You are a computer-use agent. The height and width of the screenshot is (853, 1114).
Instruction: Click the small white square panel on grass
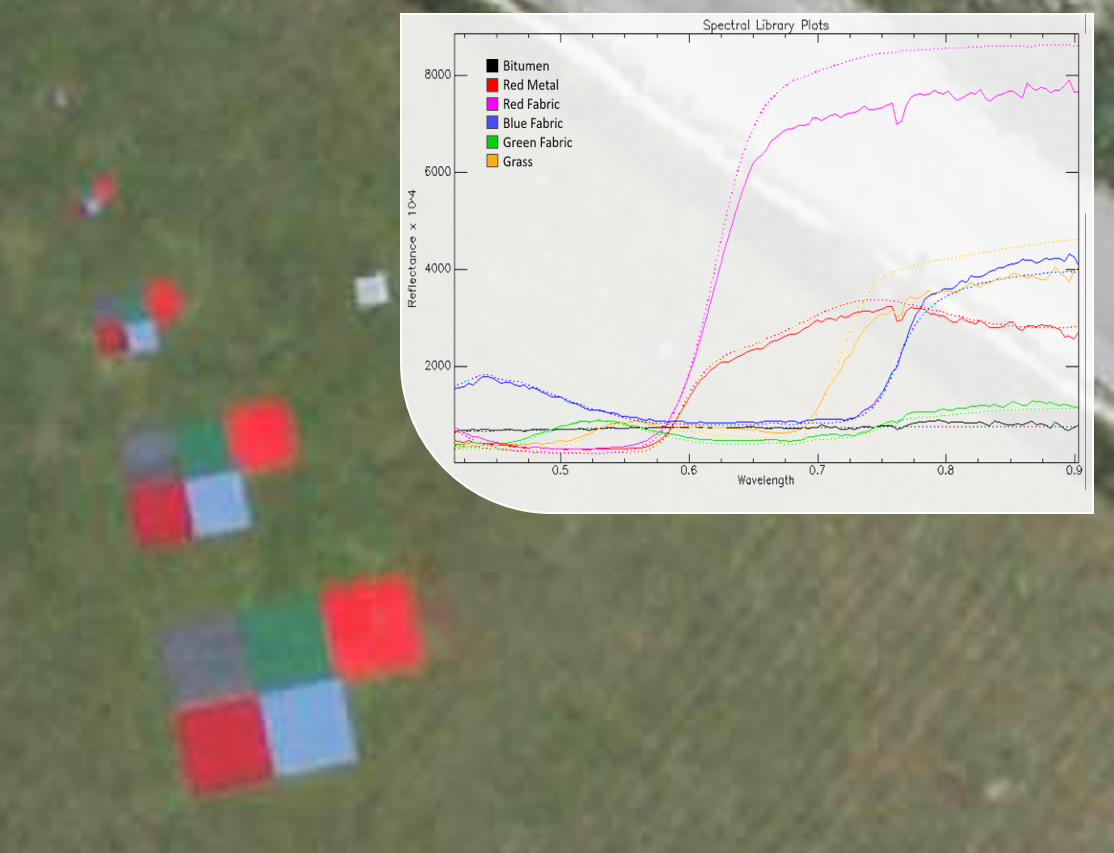pyautogui.click(x=372, y=290)
